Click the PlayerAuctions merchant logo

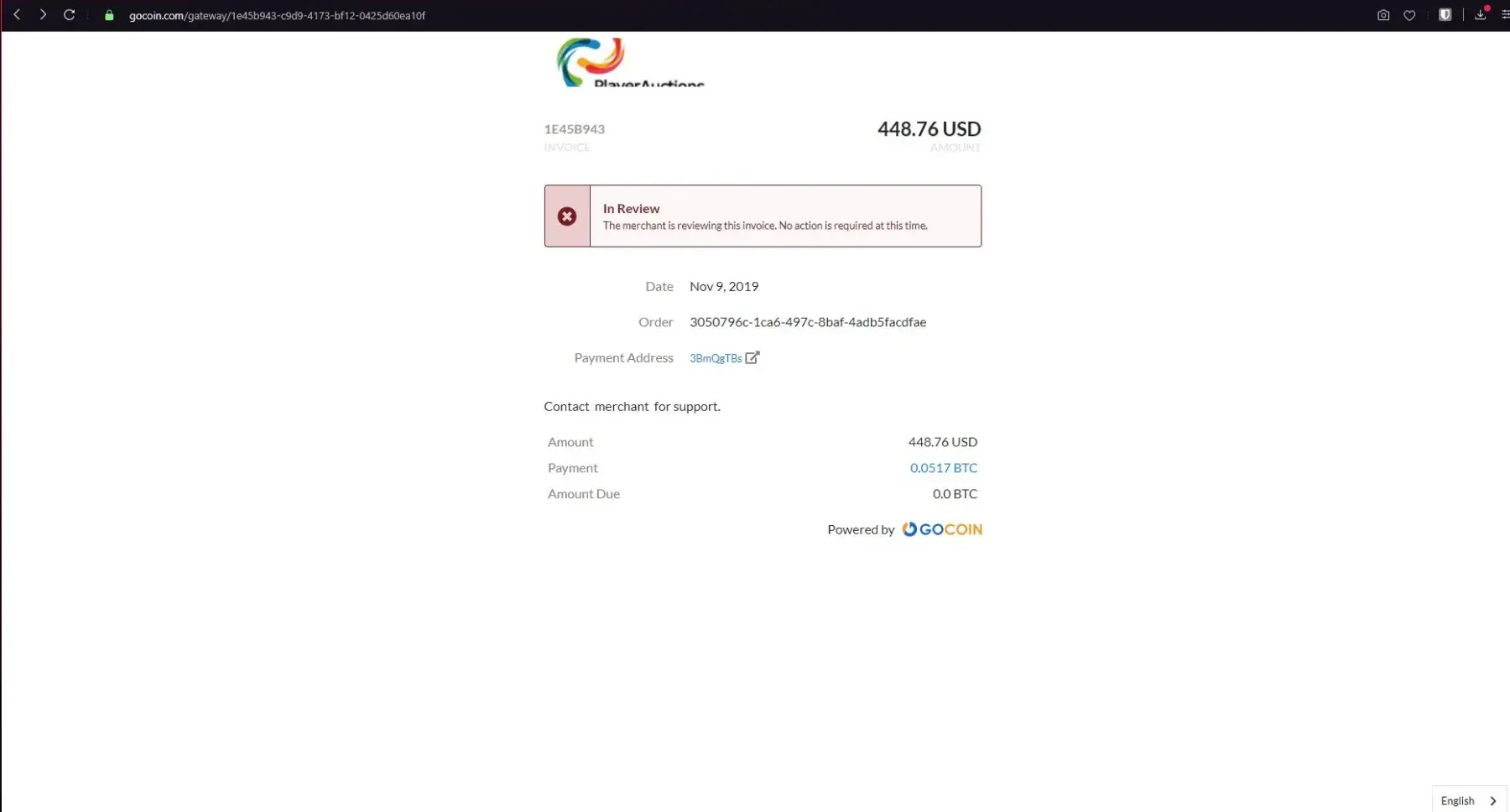click(x=631, y=62)
